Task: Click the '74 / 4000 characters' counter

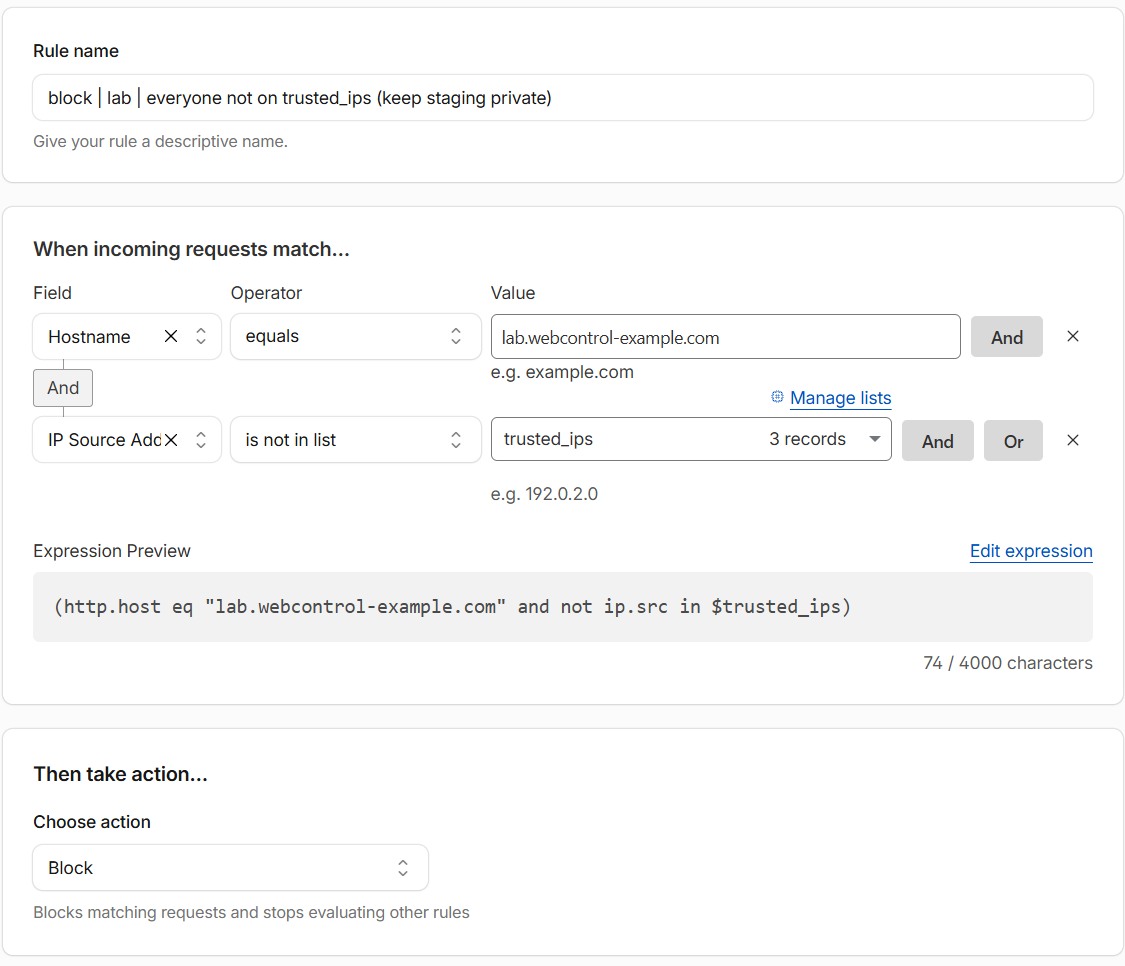Action: coord(1007,663)
